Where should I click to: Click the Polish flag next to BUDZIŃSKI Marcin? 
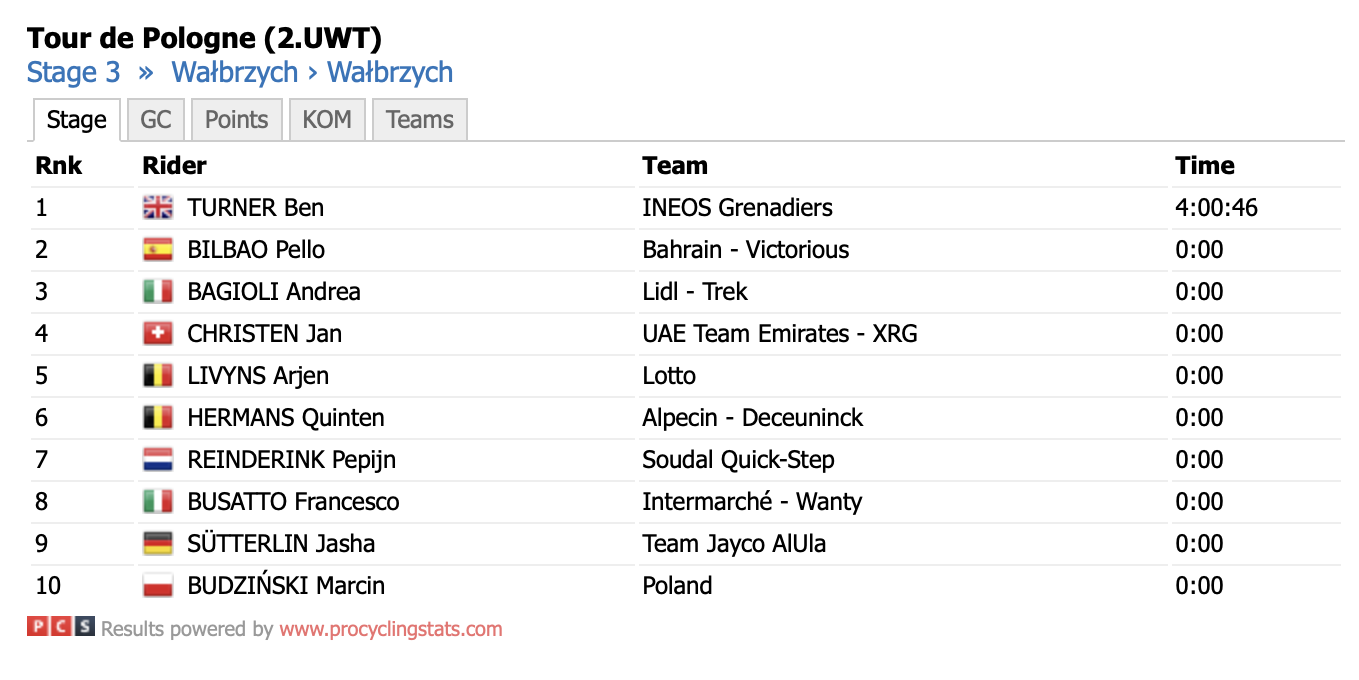click(158, 586)
